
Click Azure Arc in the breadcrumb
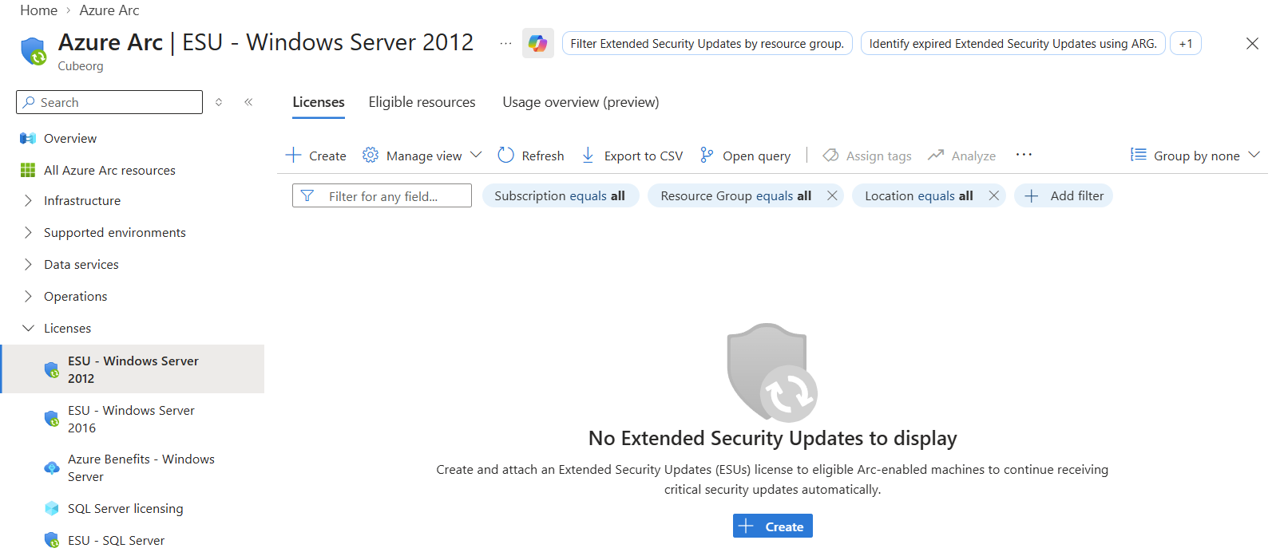[x=109, y=10]
